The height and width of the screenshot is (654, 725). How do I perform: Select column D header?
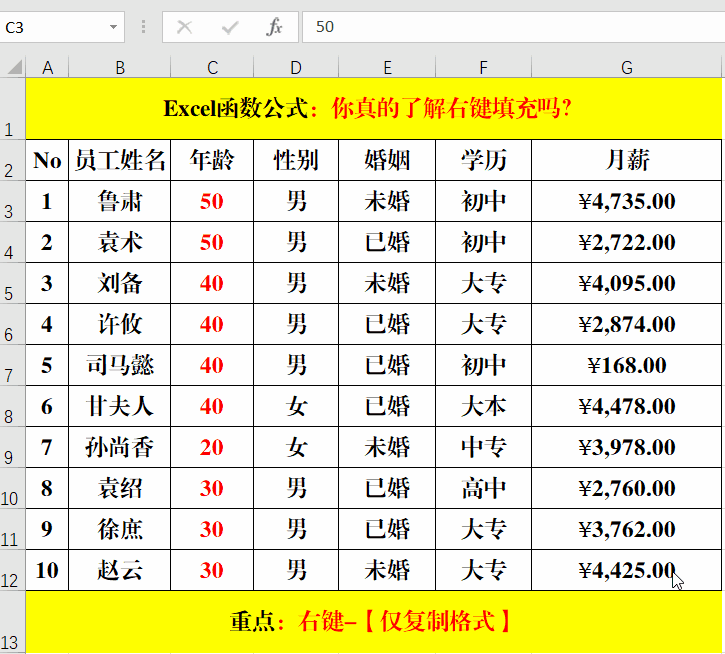click(x=296, y=68)
